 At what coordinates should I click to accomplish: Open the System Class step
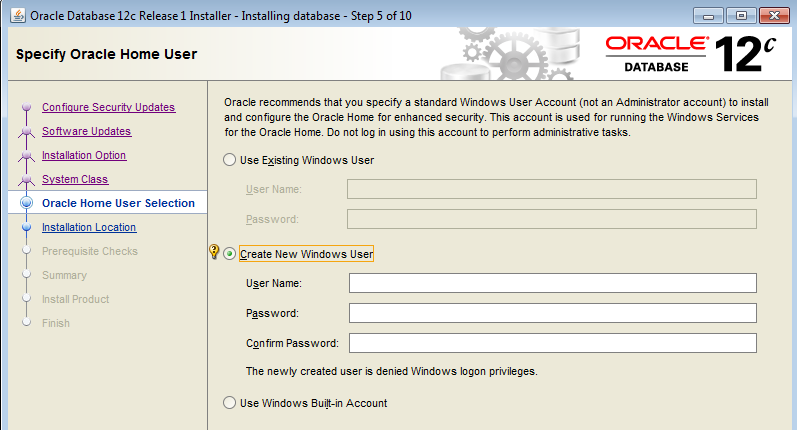[75, 179]
